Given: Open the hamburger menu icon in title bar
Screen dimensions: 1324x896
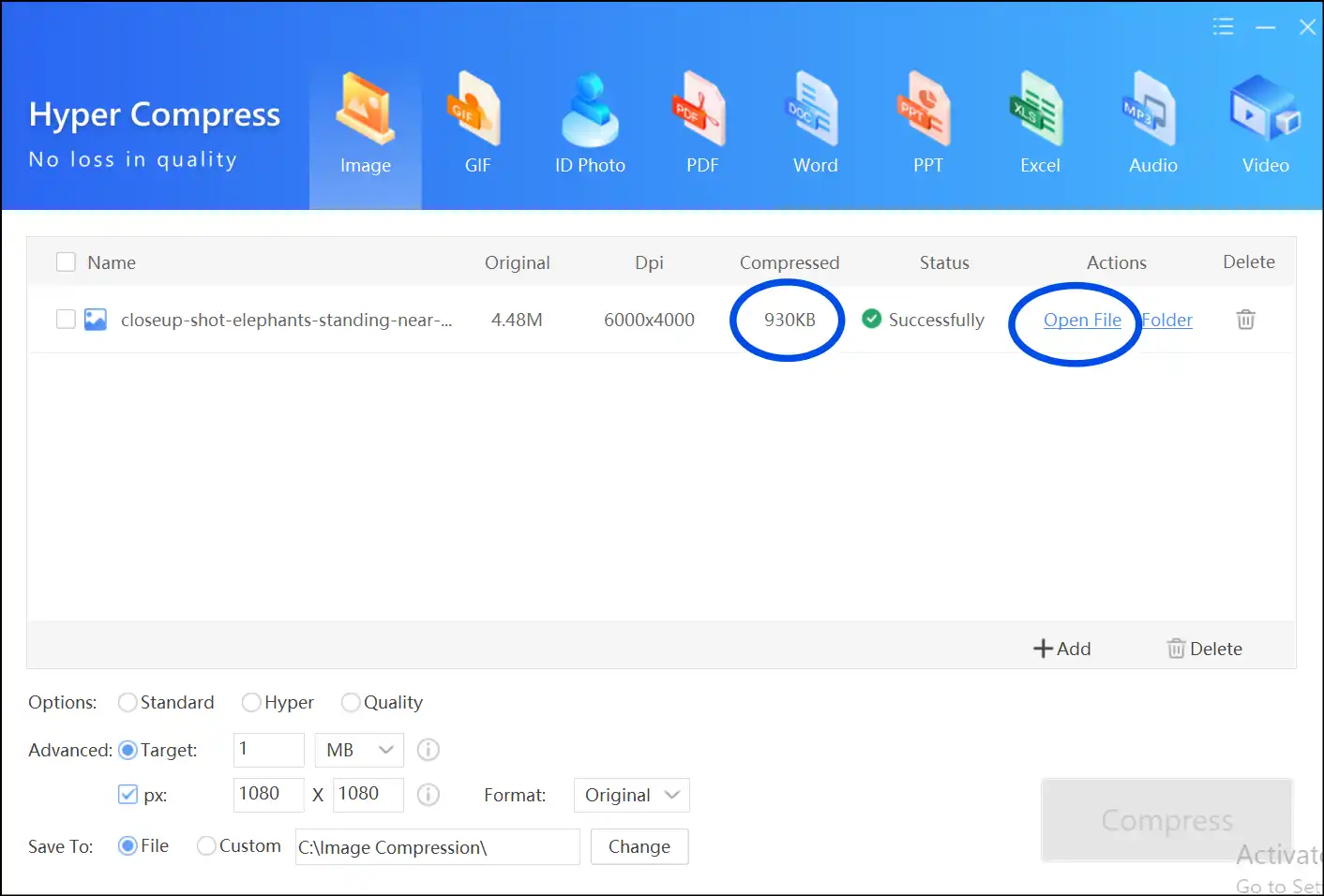Looking at the screenshot, I should tap(1223, 27).
